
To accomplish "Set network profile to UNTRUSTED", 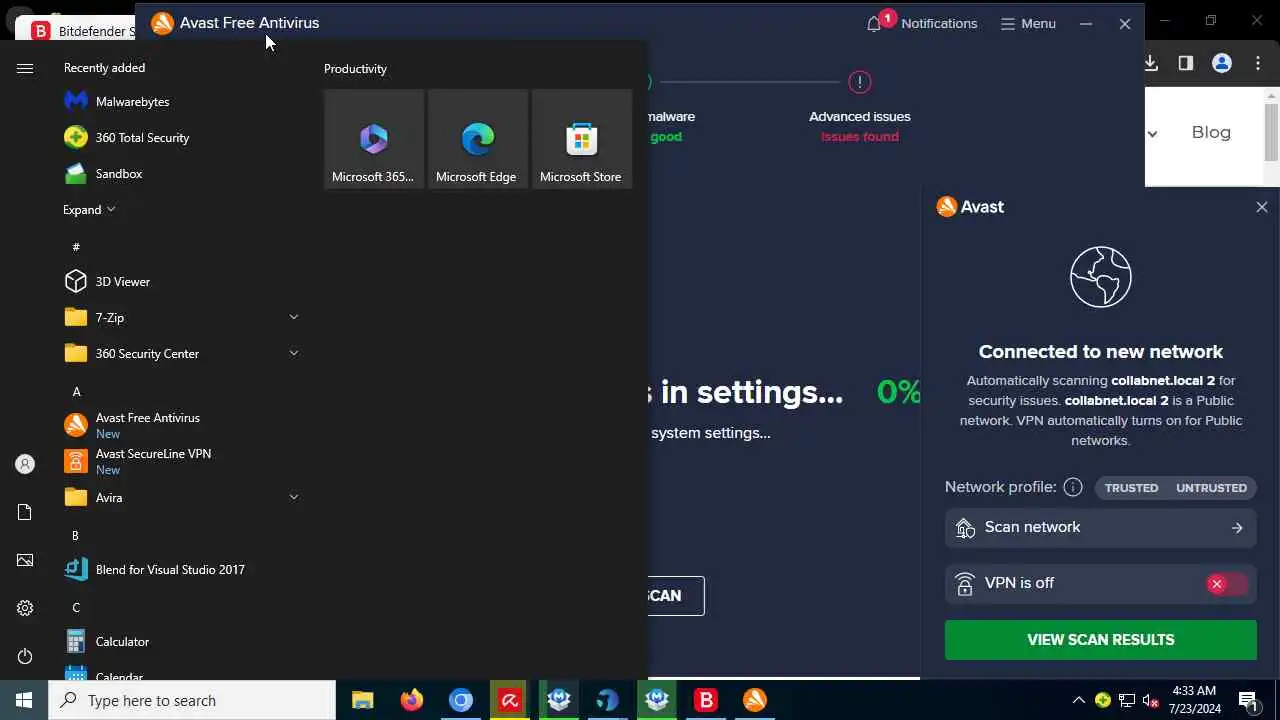I will [x=1211, y=487].
